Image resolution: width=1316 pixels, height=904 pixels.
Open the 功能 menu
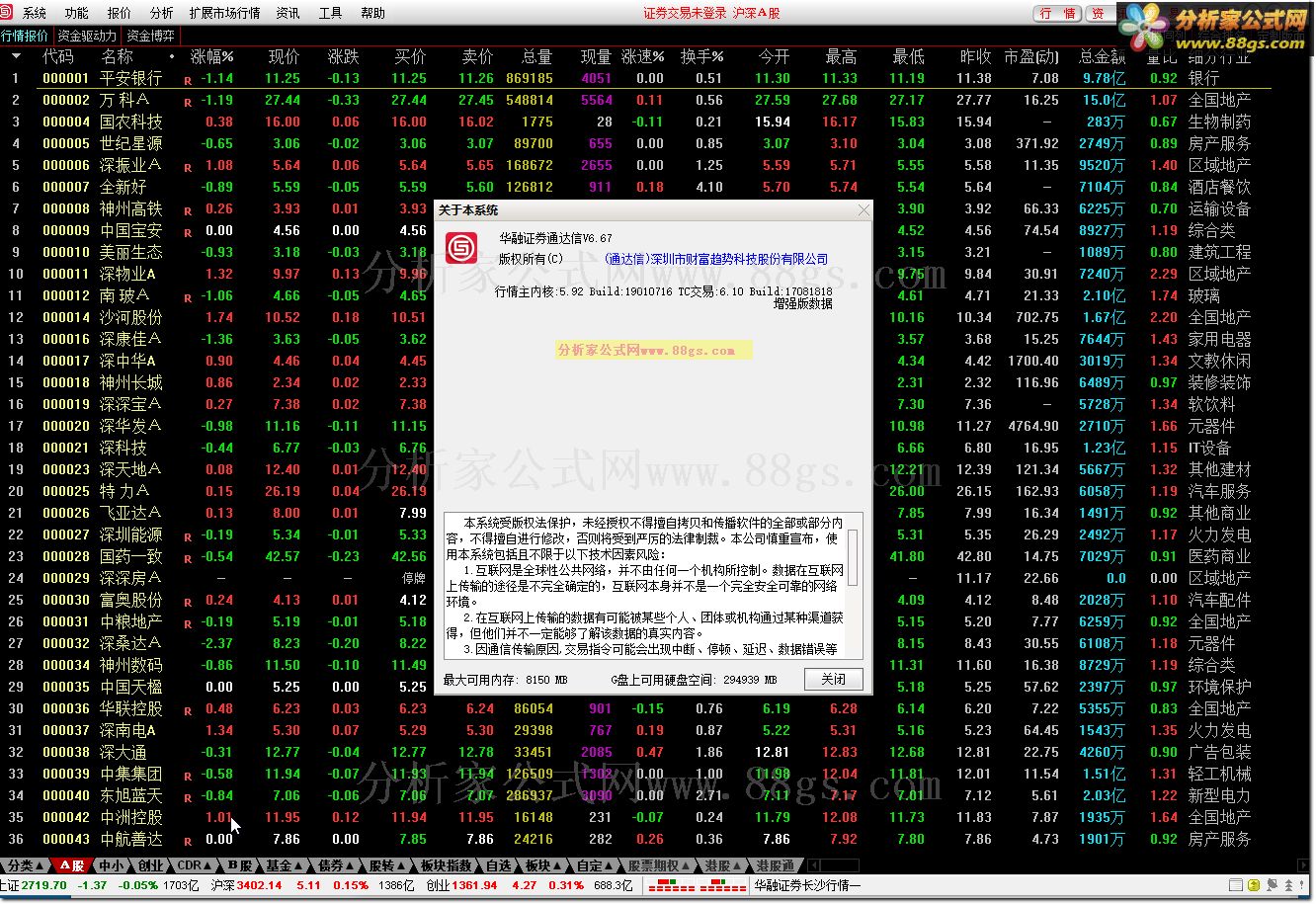coord(76,13)
